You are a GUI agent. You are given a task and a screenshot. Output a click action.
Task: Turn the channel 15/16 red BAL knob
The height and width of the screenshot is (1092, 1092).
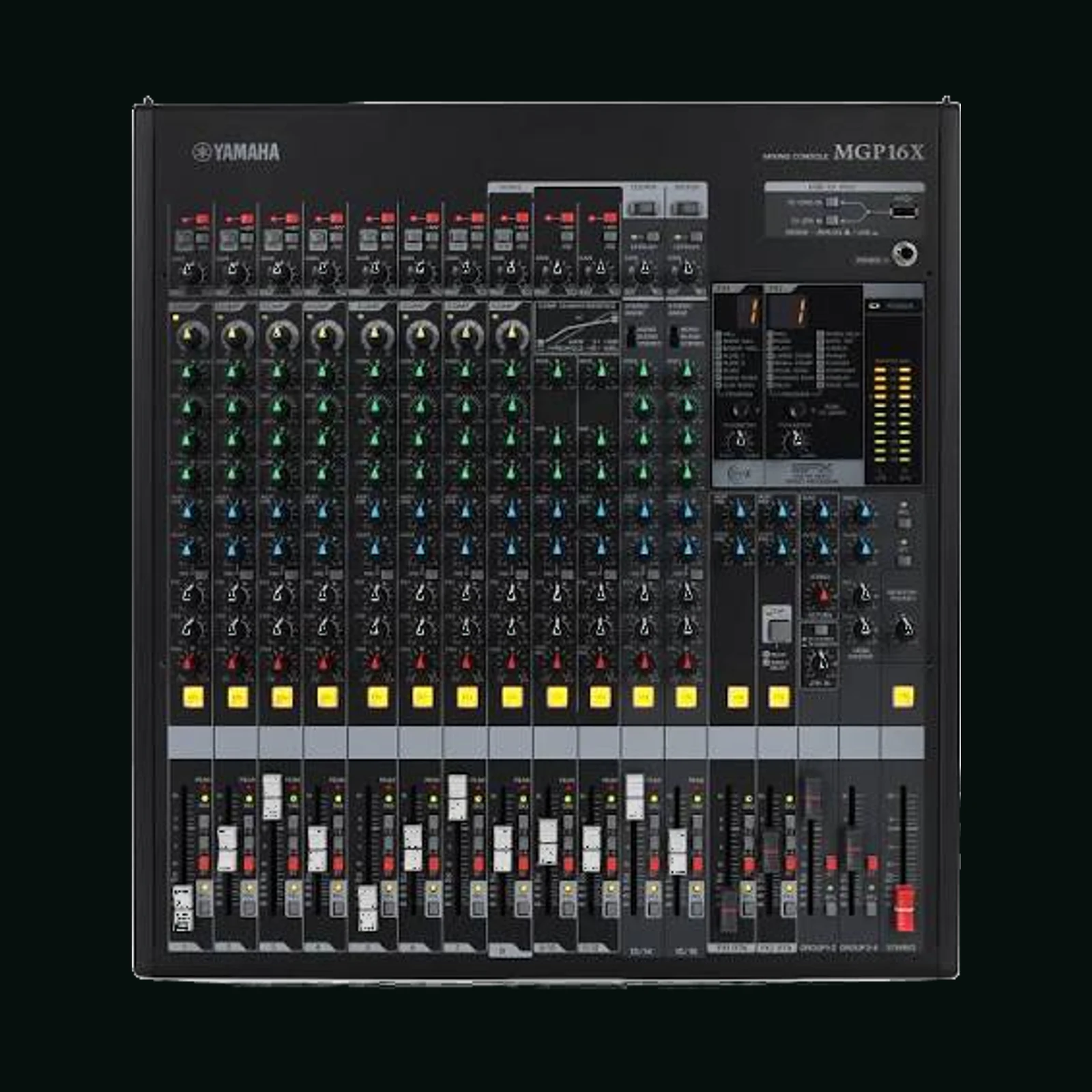point(686,661)
